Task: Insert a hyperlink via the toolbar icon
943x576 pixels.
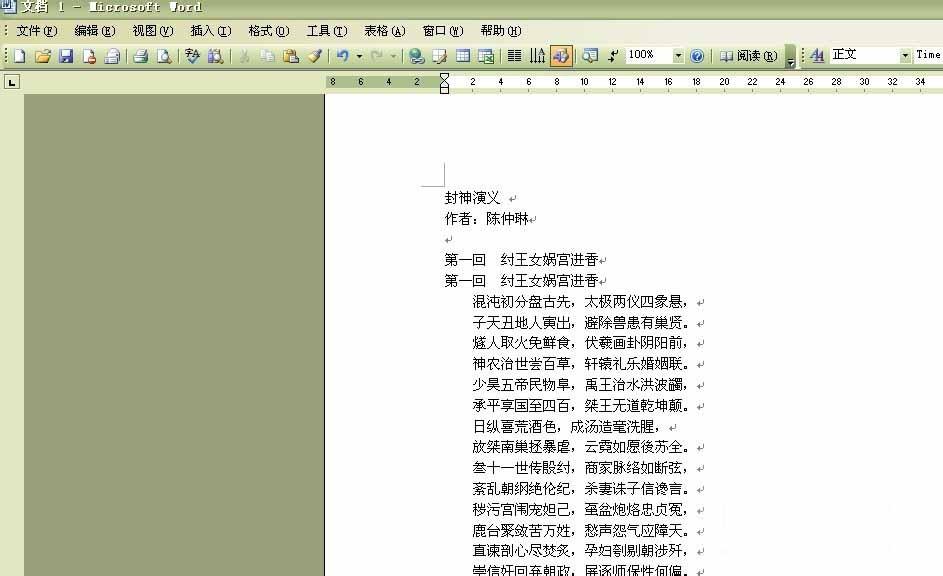Action: (416, 56)
